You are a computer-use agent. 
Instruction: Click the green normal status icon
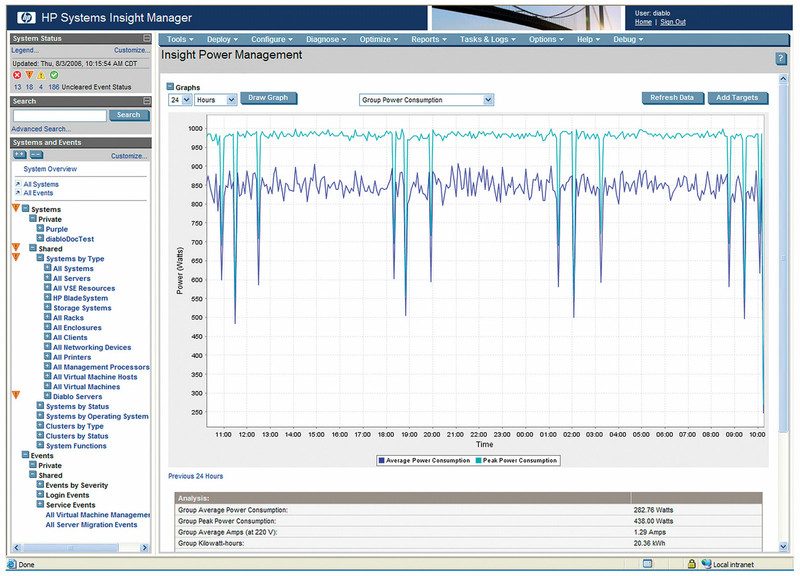click(54, 74)
